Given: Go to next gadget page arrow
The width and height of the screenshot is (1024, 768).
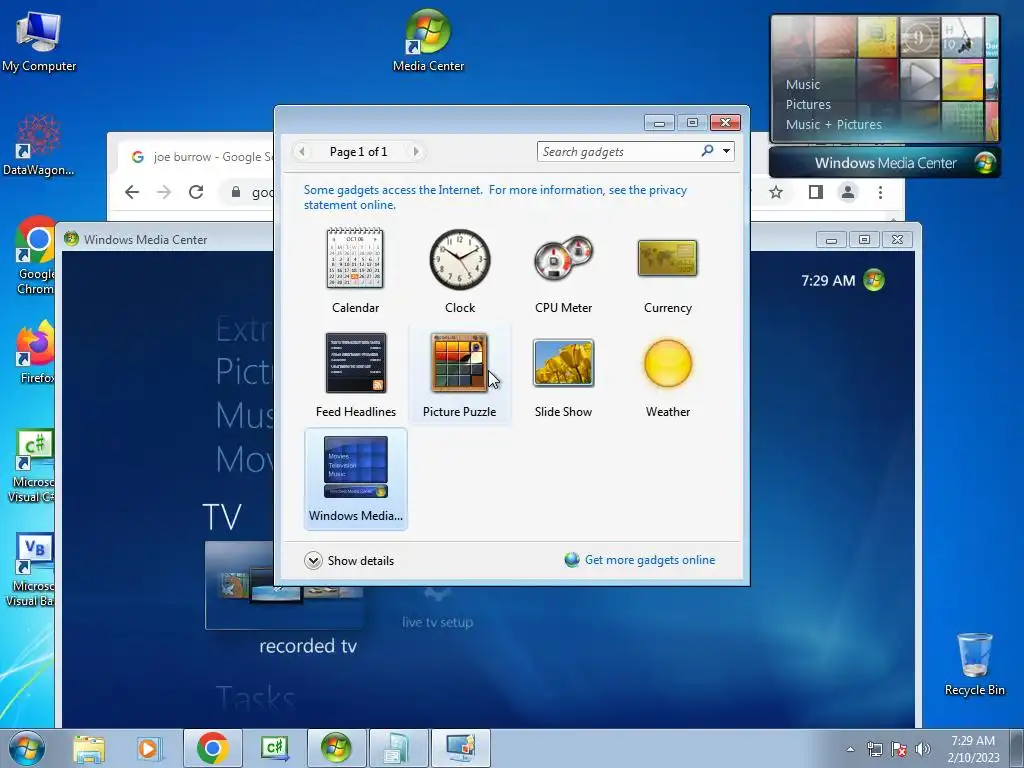Looking at the screenshot, I should 416,152.
